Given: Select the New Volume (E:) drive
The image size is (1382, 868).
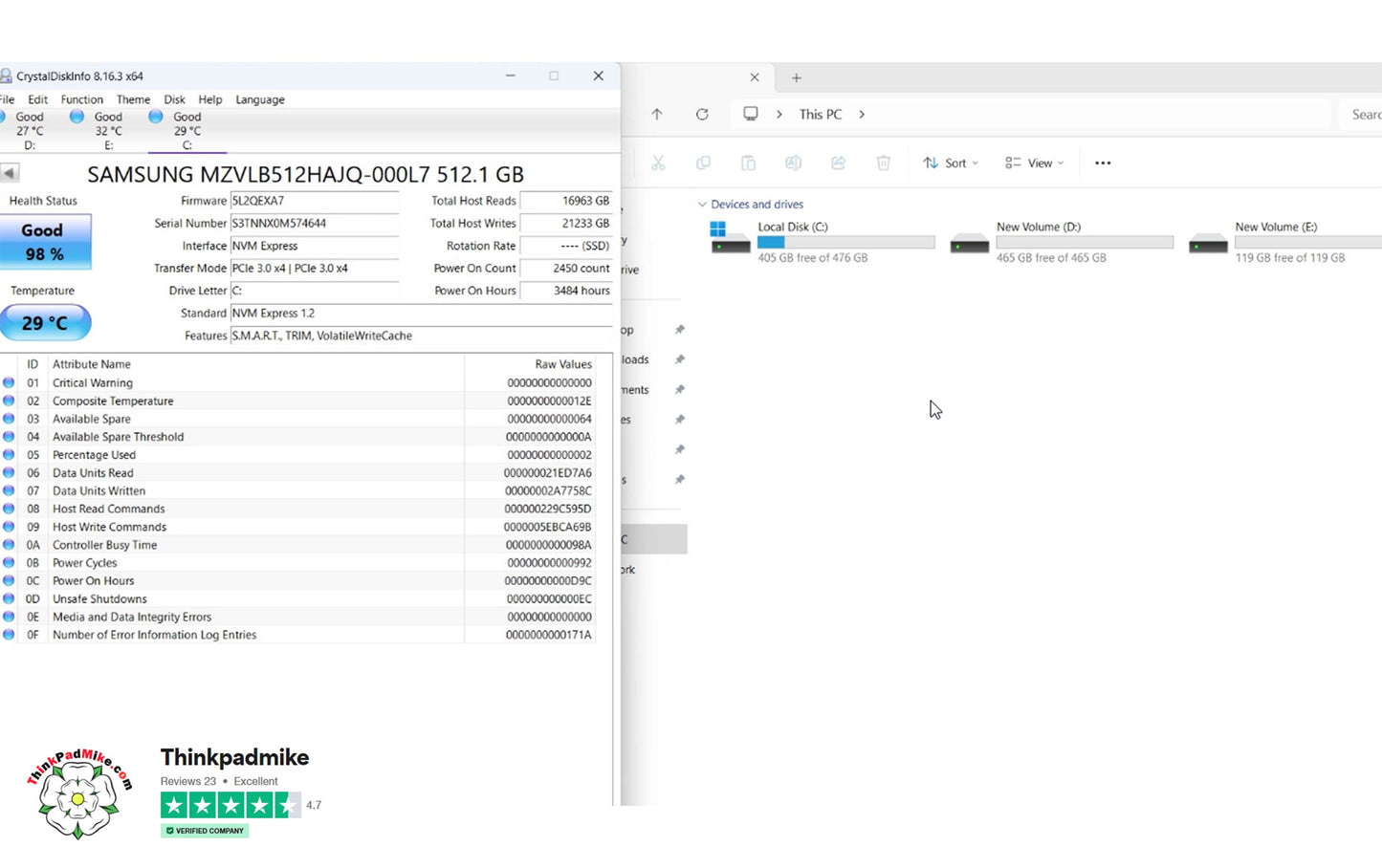Looking at the screenshot, I should tap(1285, 242).
